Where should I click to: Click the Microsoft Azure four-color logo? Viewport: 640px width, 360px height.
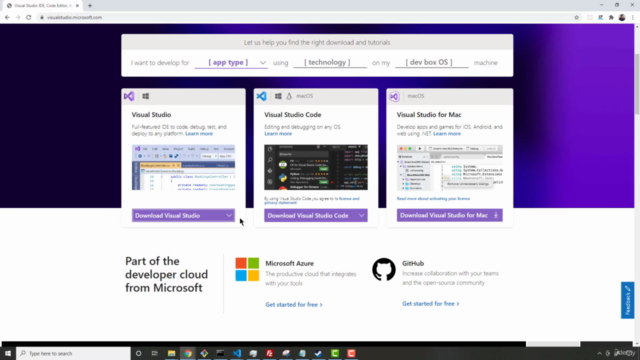pyautogui.click(x=247, y=269)
